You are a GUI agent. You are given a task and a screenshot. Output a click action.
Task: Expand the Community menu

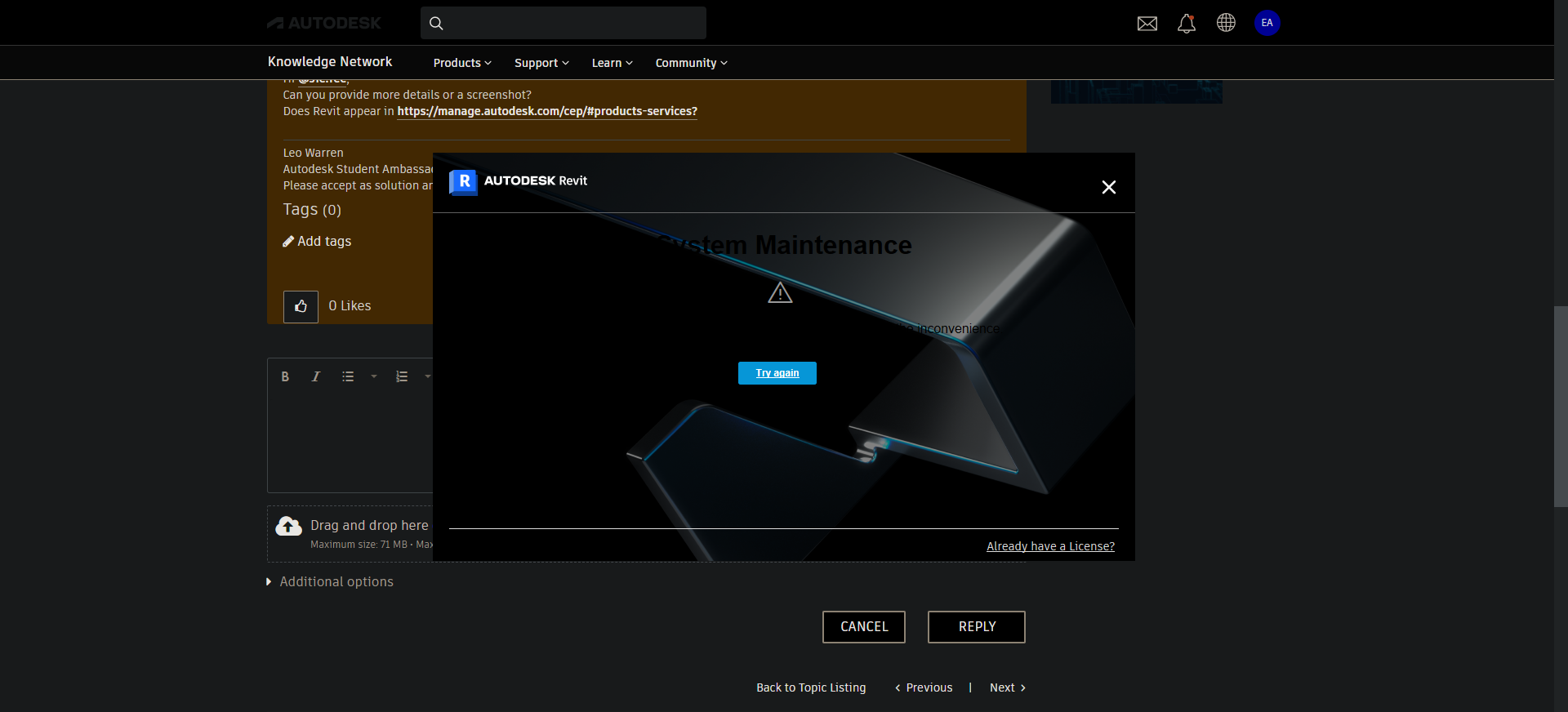691,63
